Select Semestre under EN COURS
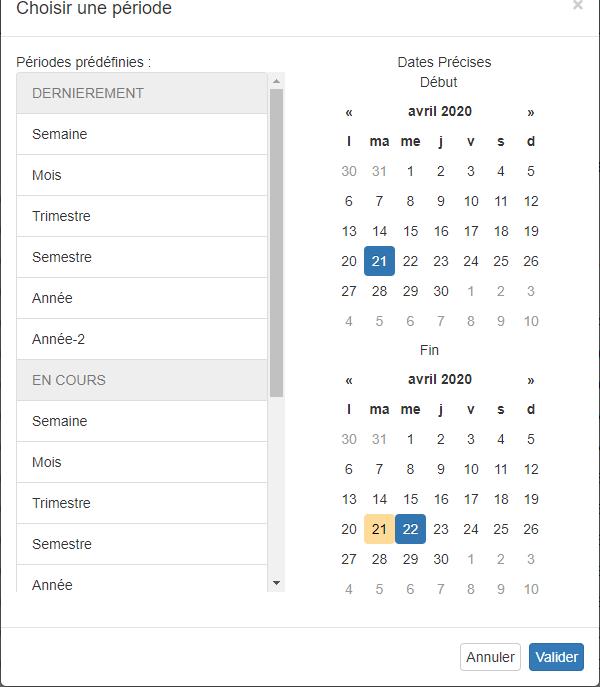Screen dimensions: 600x687 point(142,544)
